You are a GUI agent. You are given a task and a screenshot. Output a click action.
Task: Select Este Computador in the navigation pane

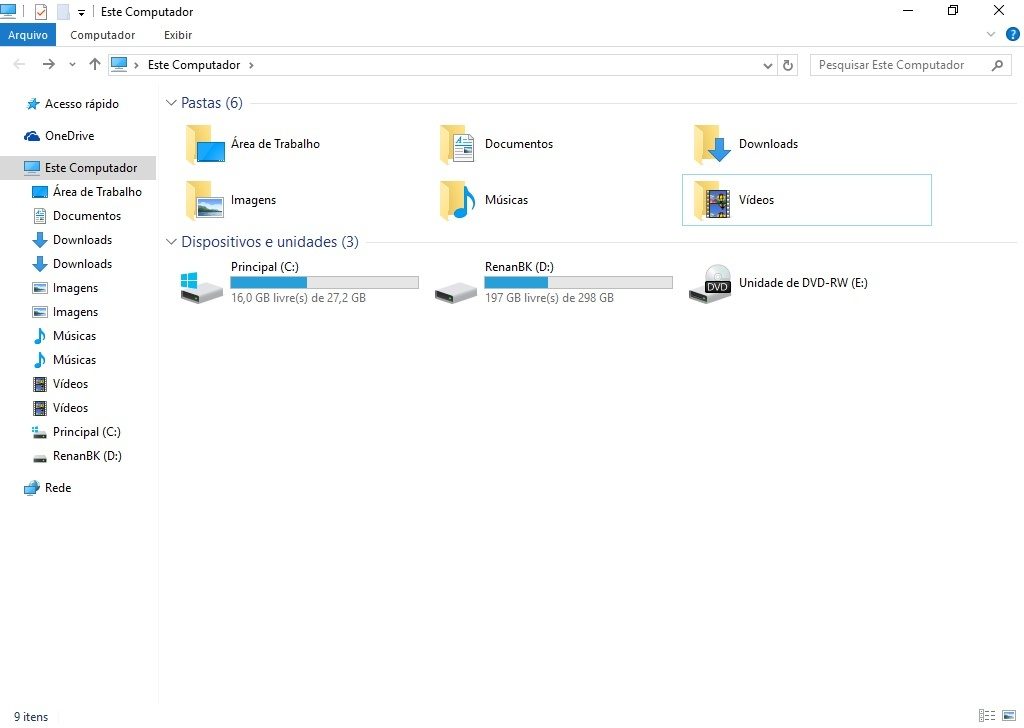pyautogui.click(x=78, y=168)
